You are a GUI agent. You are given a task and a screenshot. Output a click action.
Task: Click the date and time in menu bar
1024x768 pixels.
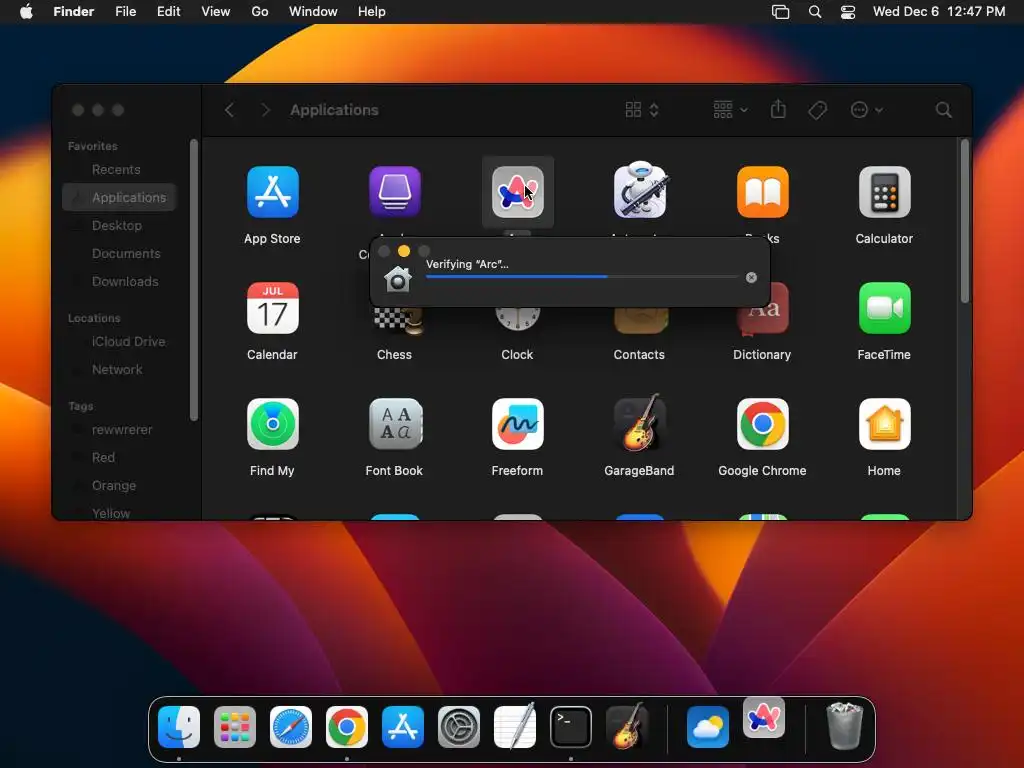[938, 11]
